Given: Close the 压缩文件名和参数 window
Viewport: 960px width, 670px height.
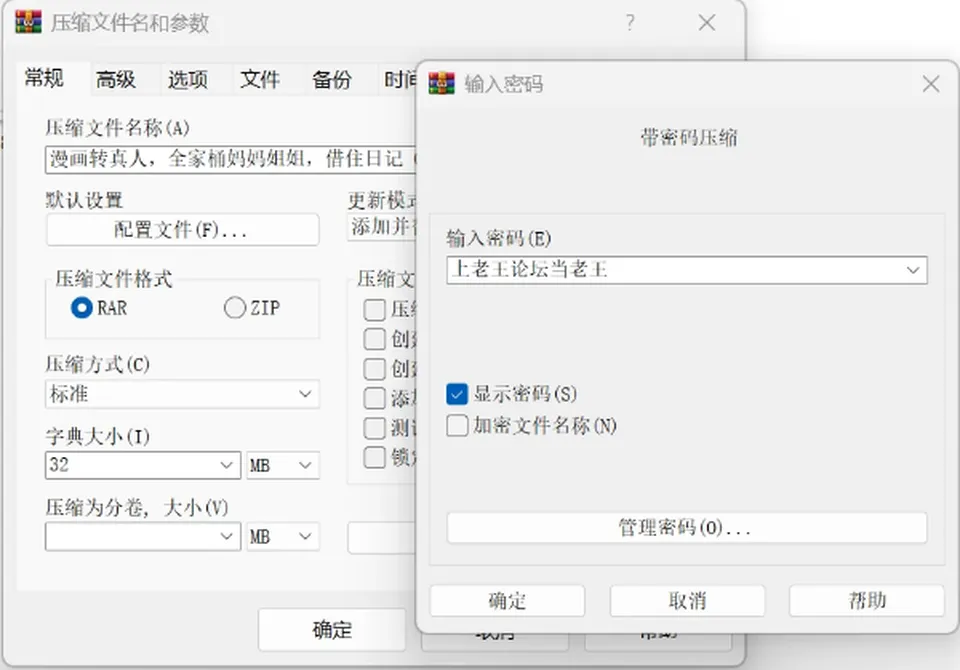Looking at the screenshot, I should tap(707, 23).
